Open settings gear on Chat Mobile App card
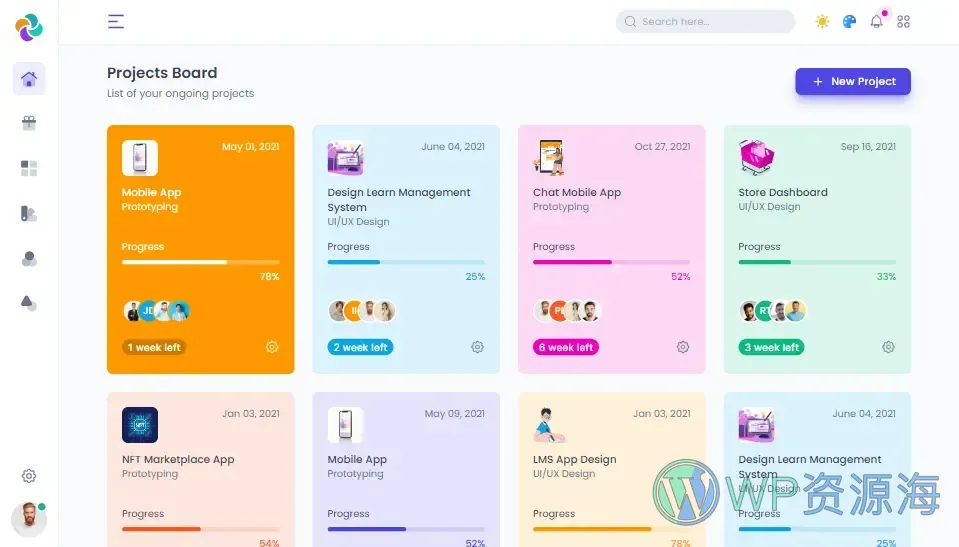 tap(683, 347)
